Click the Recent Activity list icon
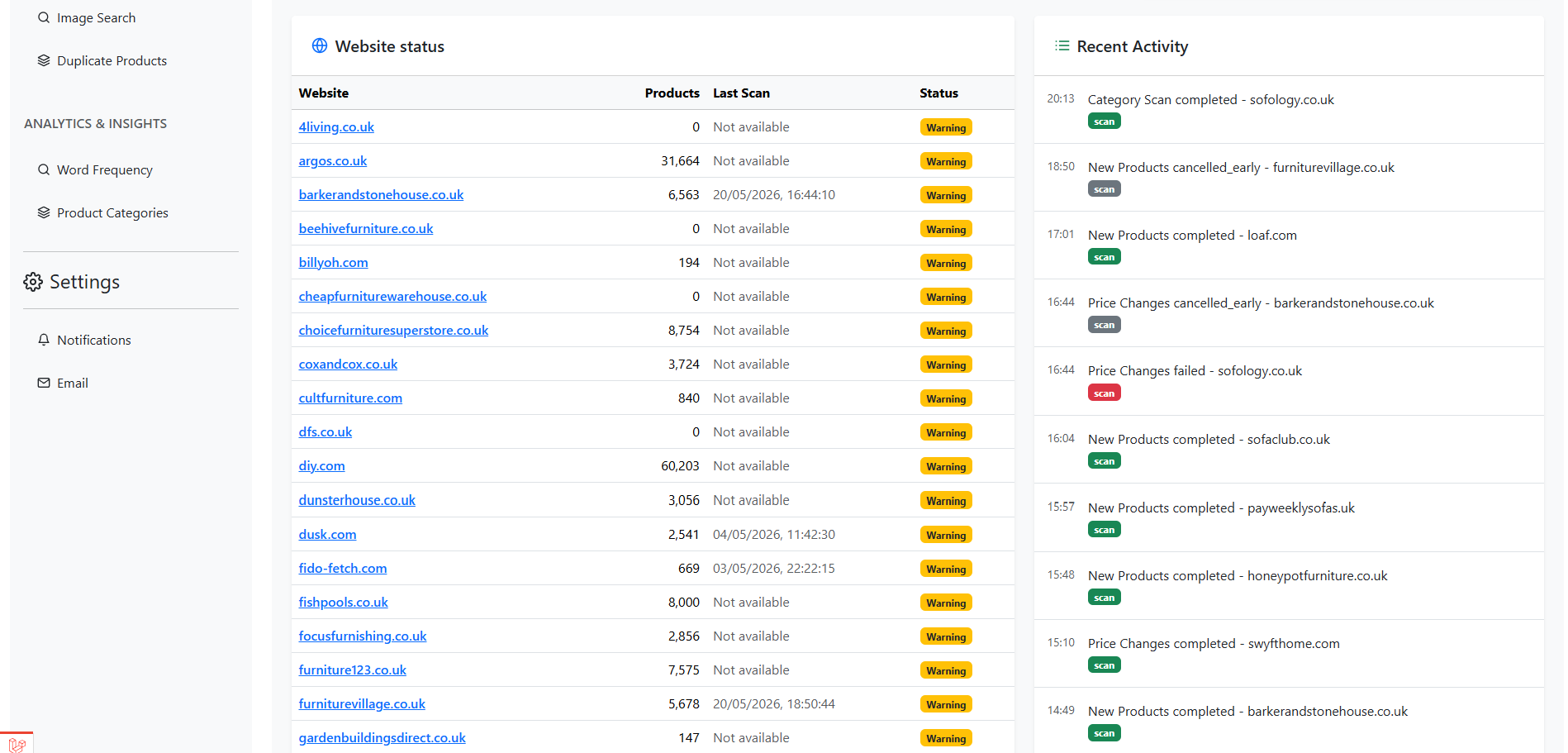The width and height of the screenshot is (1568, 753). pos(1062,45)
